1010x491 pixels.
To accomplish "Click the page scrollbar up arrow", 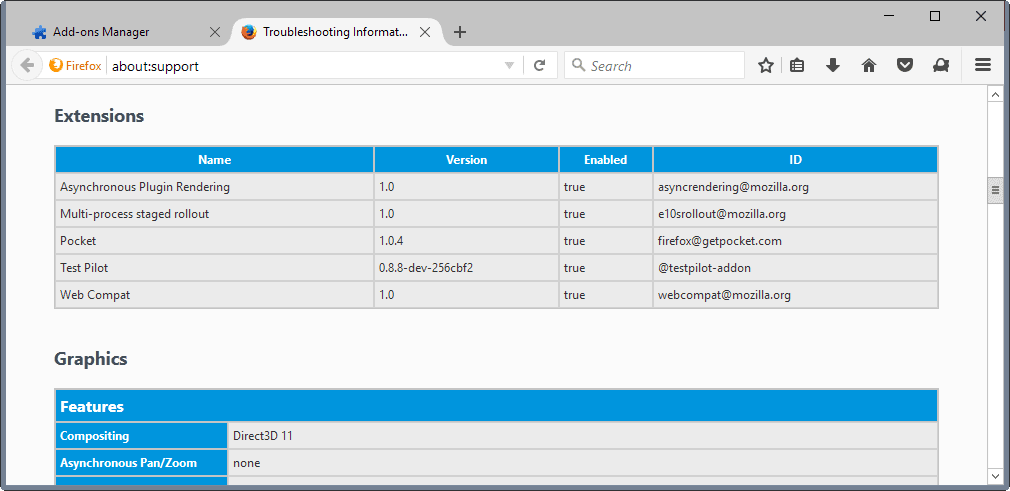I will tap(995, 95).
